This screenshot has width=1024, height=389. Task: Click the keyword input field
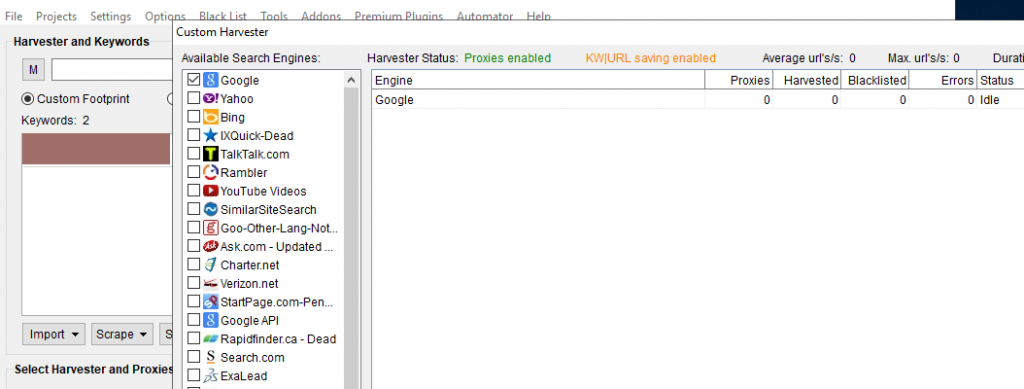click(x=111, y=69)
